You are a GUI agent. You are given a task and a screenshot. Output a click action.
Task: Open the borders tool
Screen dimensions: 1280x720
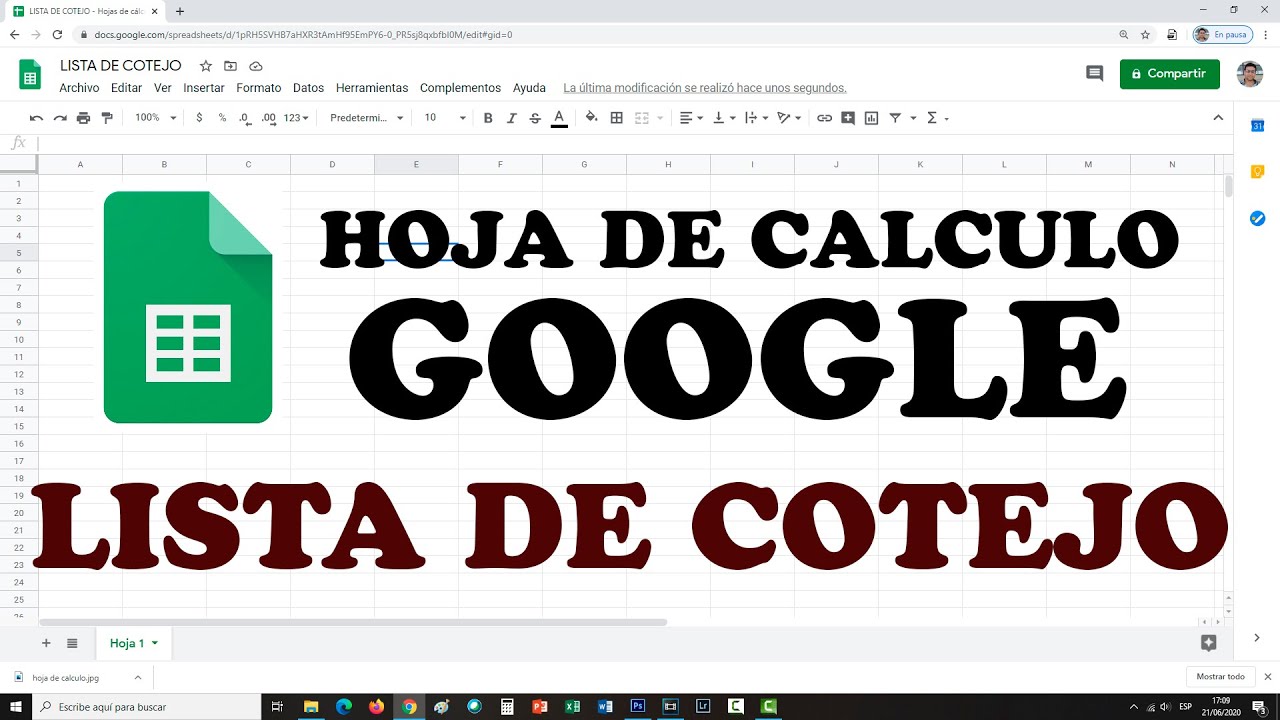coord(617,118)
